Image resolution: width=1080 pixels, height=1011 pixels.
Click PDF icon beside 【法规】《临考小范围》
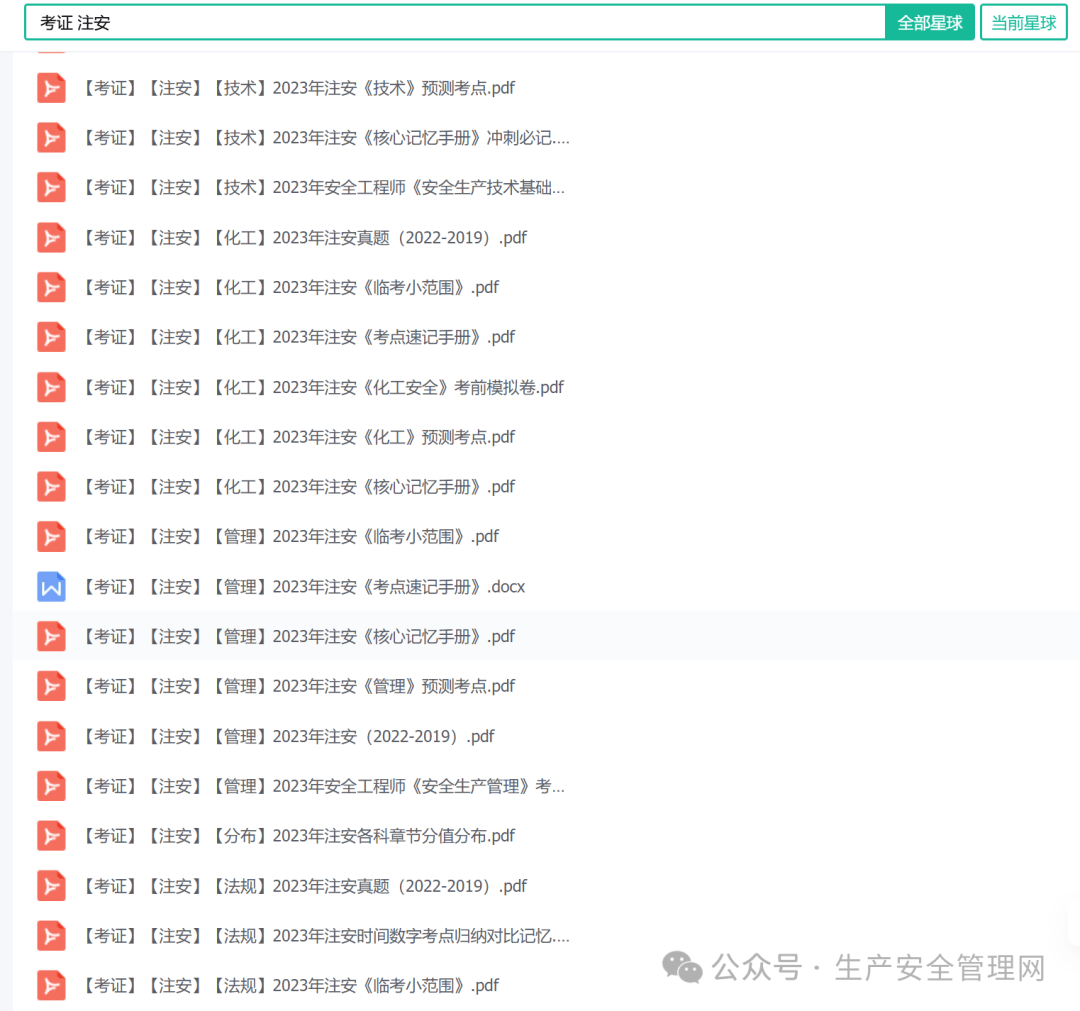click(x=51, y=985)
